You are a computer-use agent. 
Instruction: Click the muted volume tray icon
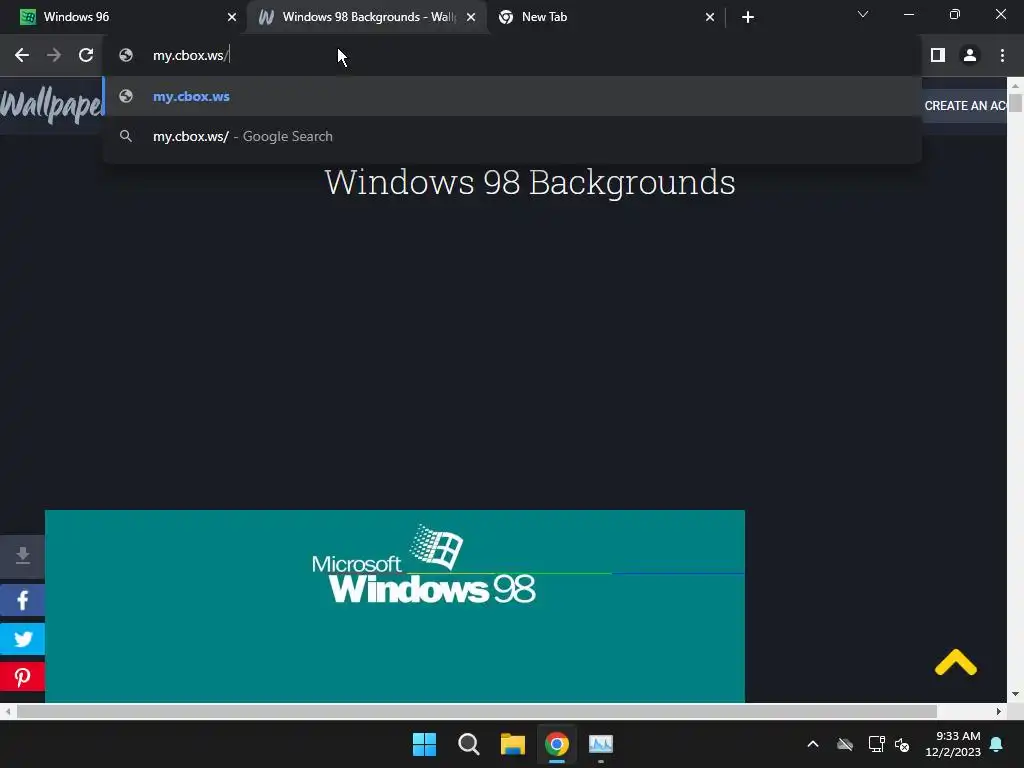click(903, 744)
